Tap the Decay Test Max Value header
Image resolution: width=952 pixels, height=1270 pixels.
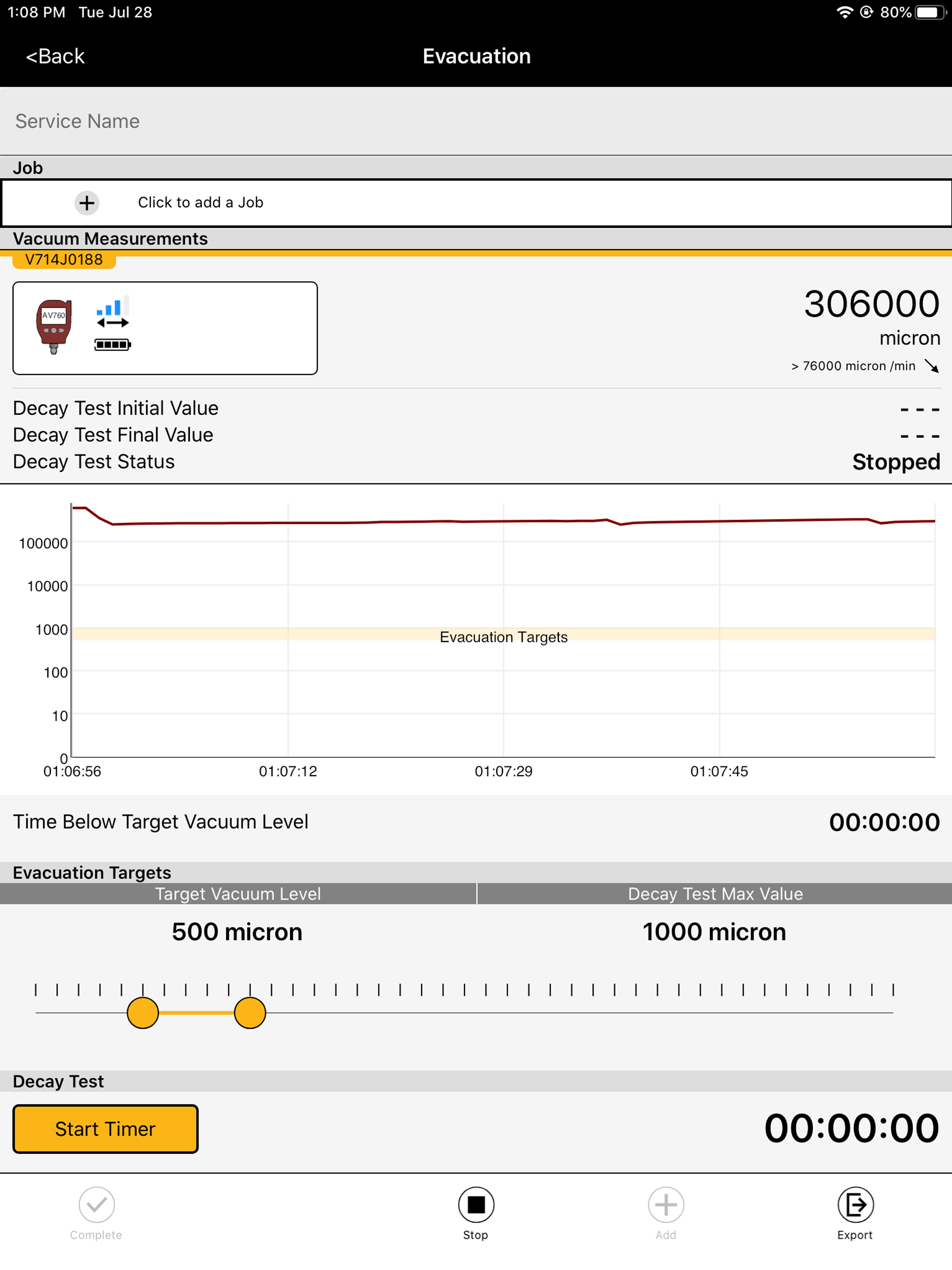pos(715,894)
